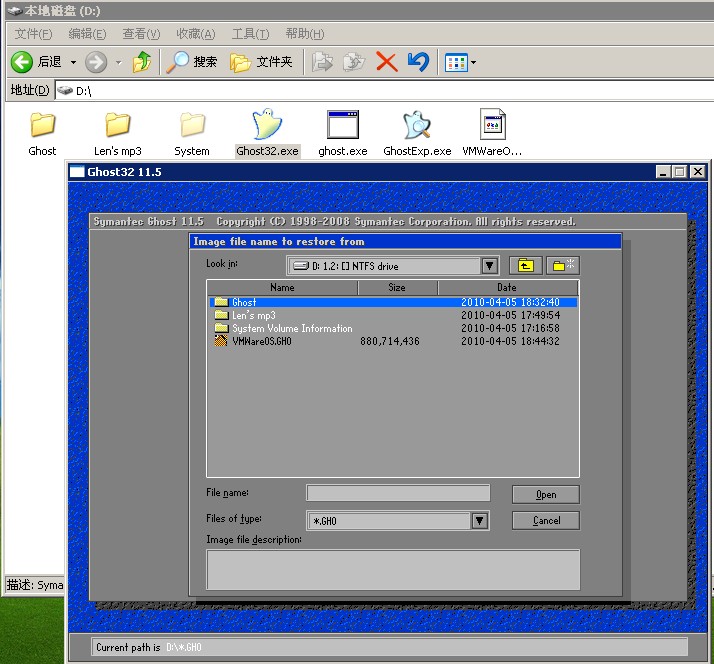
Task: Click the File name input field
Action: tap(398, 493)
